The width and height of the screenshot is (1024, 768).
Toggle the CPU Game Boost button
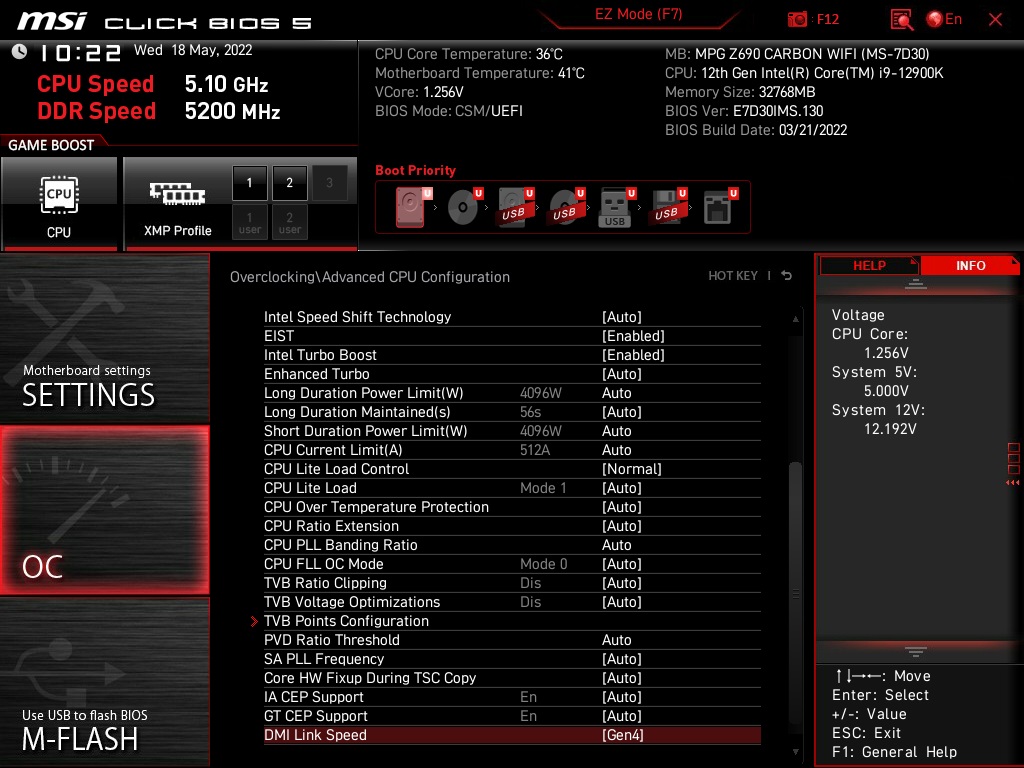click(59, 203)
